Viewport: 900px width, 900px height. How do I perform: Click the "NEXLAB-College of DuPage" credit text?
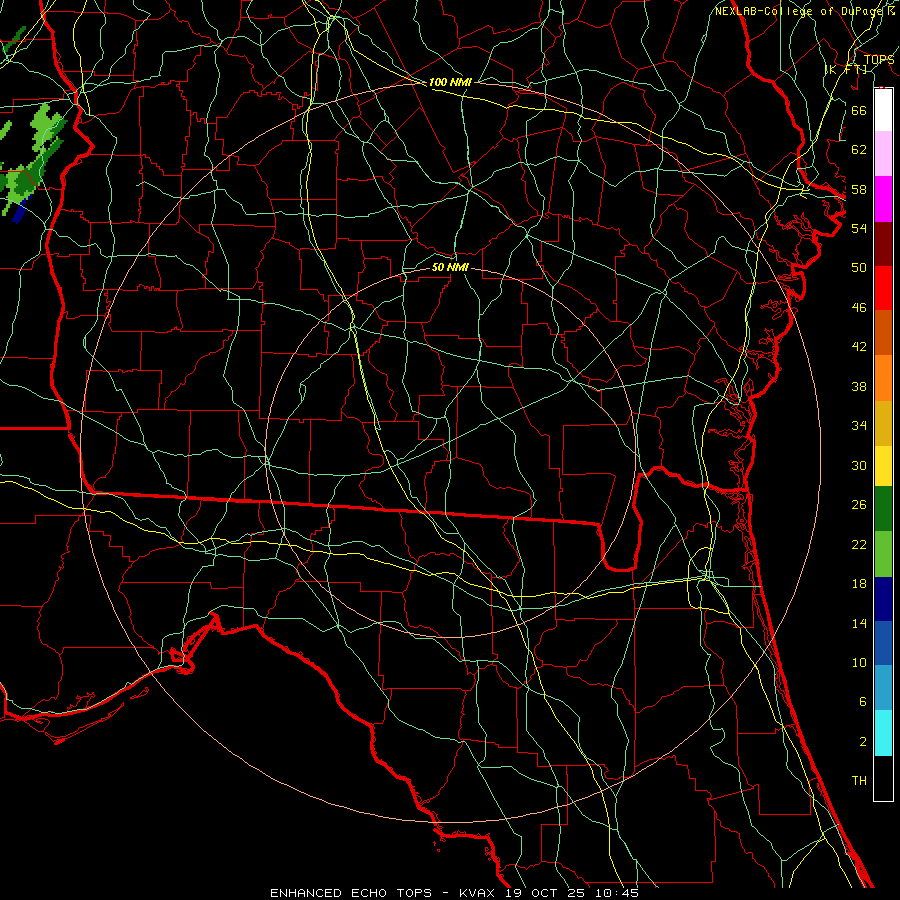point(800,11)
